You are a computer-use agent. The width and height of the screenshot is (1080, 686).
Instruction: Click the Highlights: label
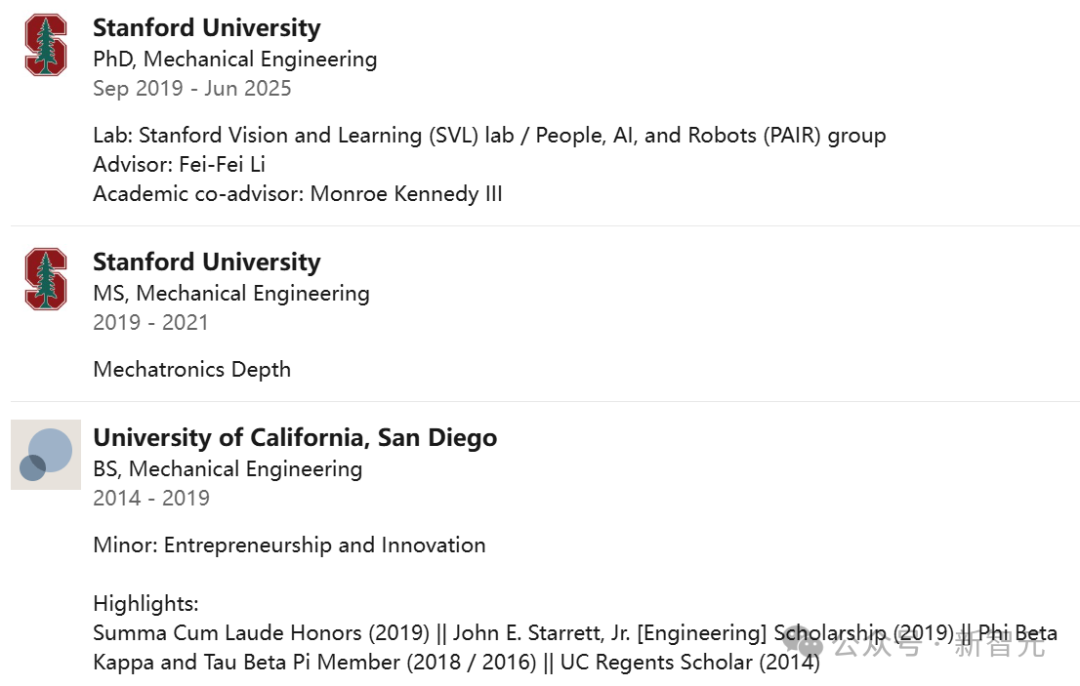[146, 604]
